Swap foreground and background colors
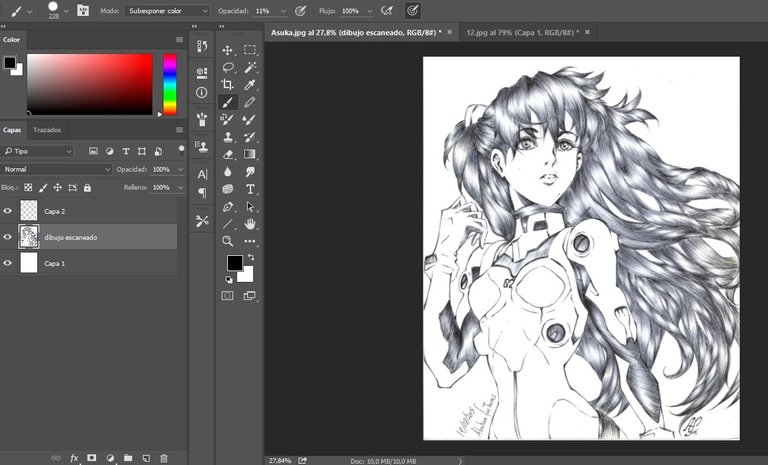768x465 pixels. pyautogui.click(x=251, y=257)
